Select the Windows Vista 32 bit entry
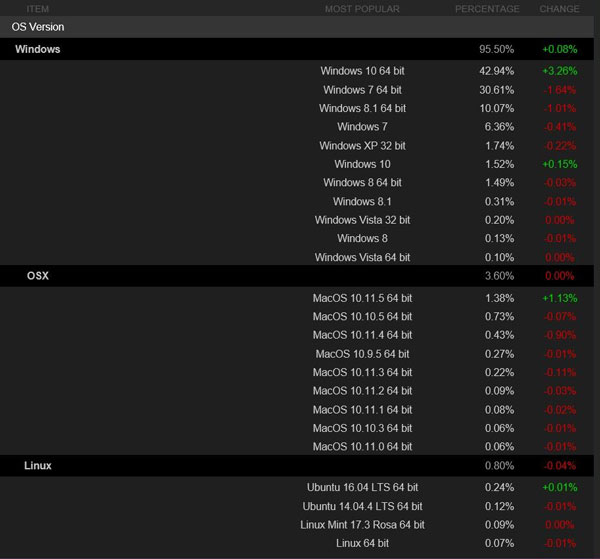 pos(362,220)
